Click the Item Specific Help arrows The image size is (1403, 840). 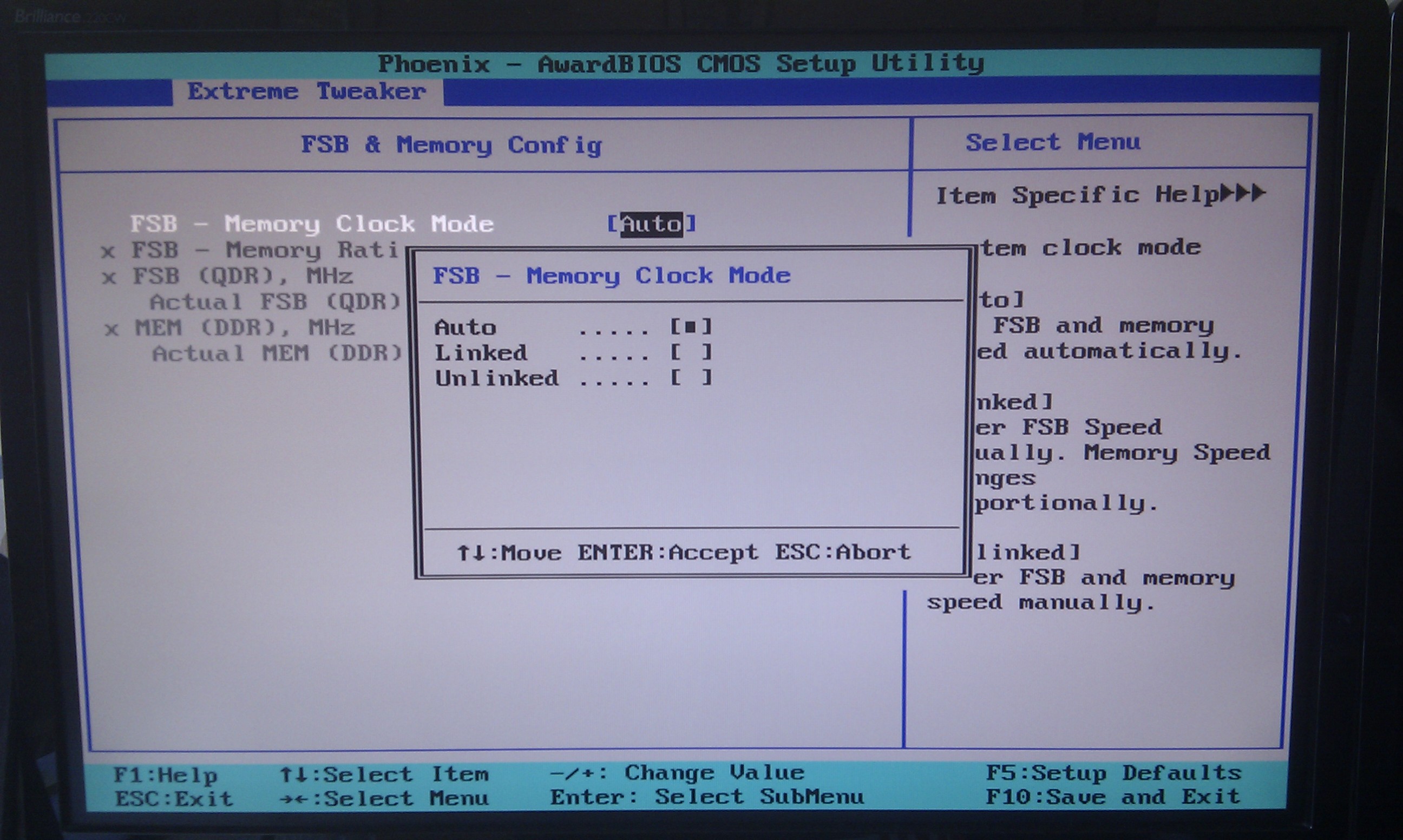click(x=1243, y=194)
